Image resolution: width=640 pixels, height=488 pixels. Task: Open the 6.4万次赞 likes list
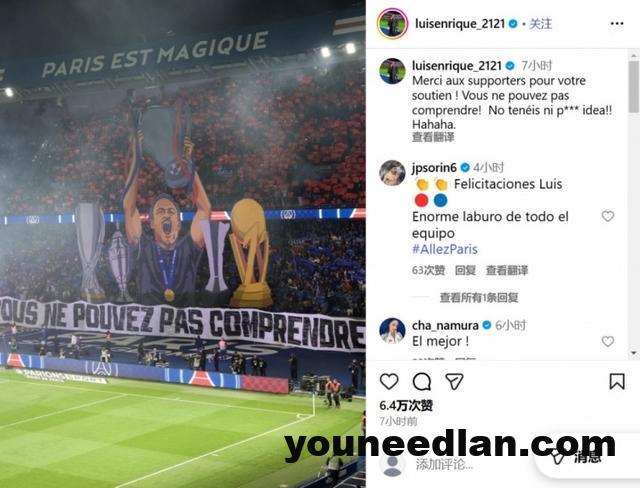[406, 406]
